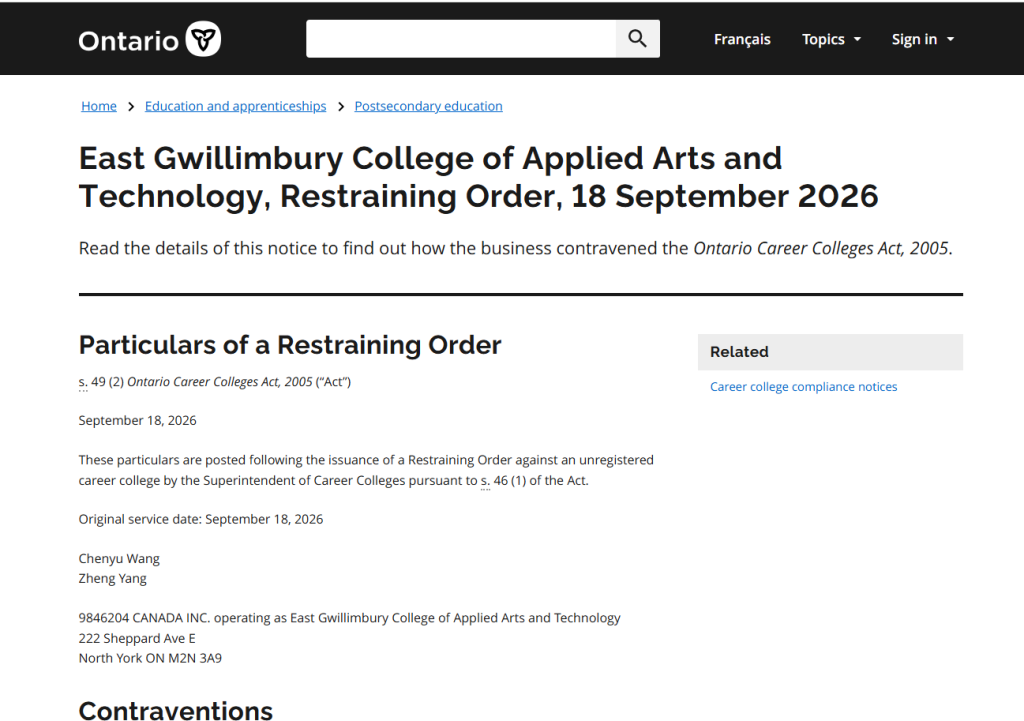1024x721 pixels.
Task: Click the intro sentence beginning 'Read the details'
Action: click(x=515, y=248)
